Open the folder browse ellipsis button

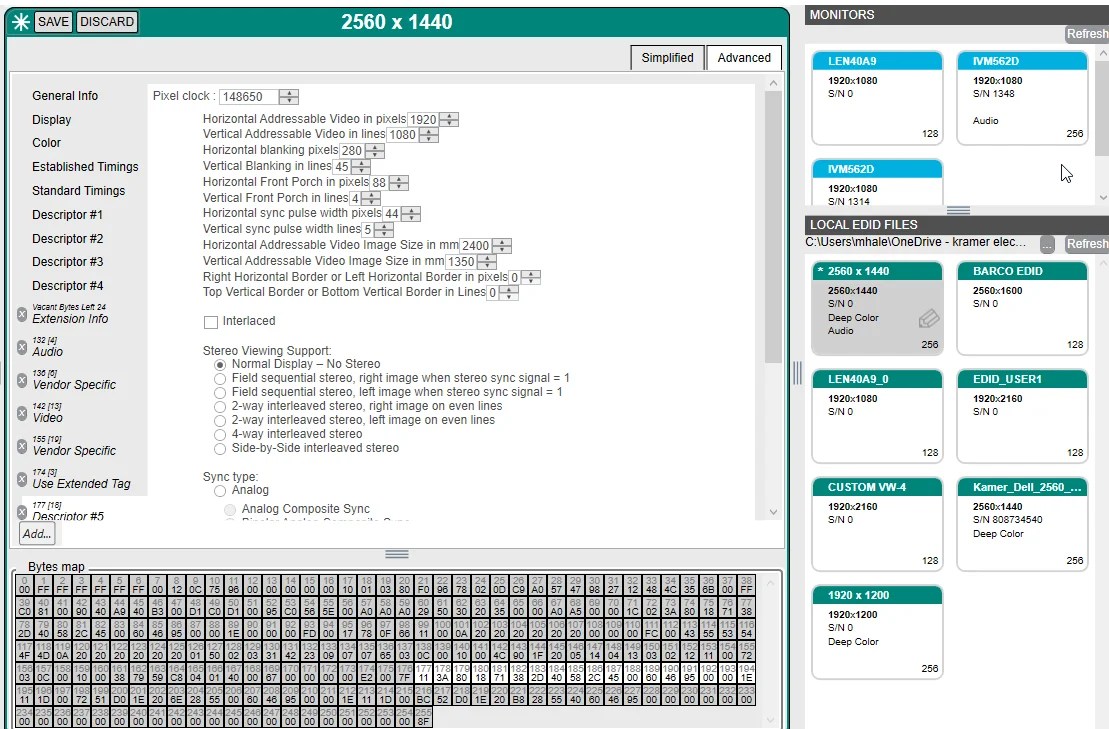(1047, 245)
